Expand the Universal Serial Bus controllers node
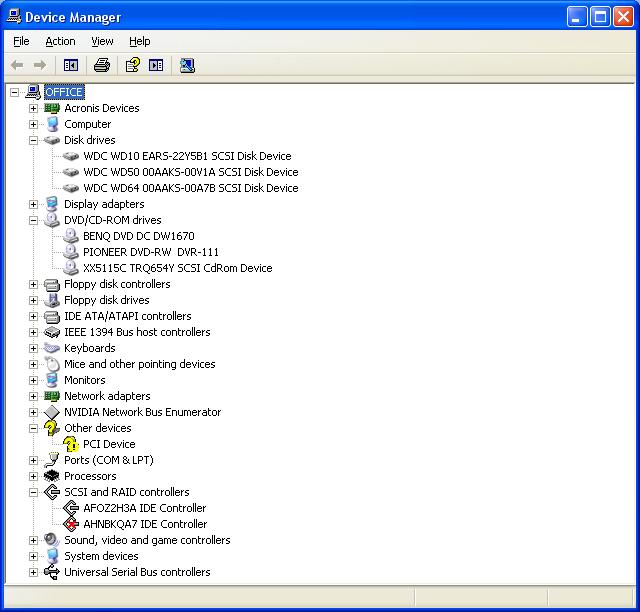640x612 pixels. [33, 572]
